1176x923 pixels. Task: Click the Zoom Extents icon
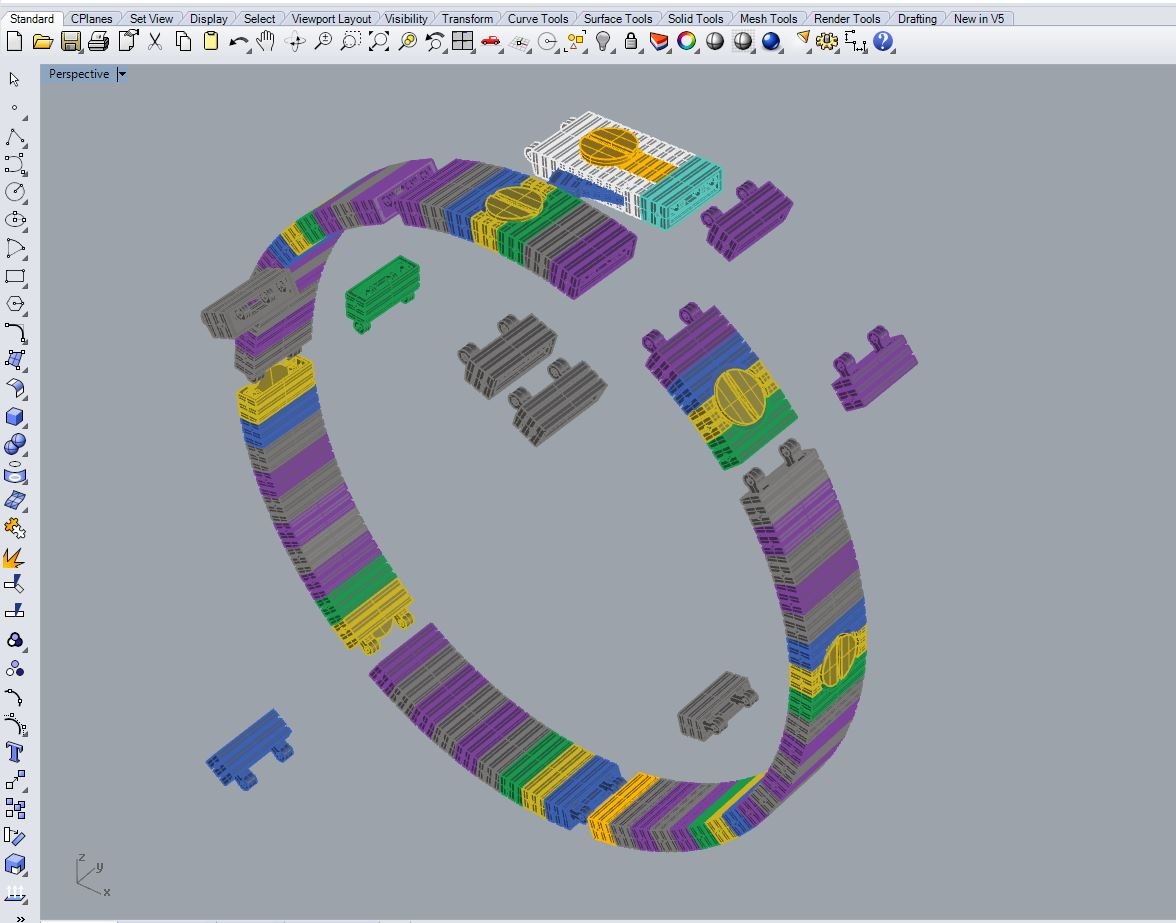click(379, 41)
